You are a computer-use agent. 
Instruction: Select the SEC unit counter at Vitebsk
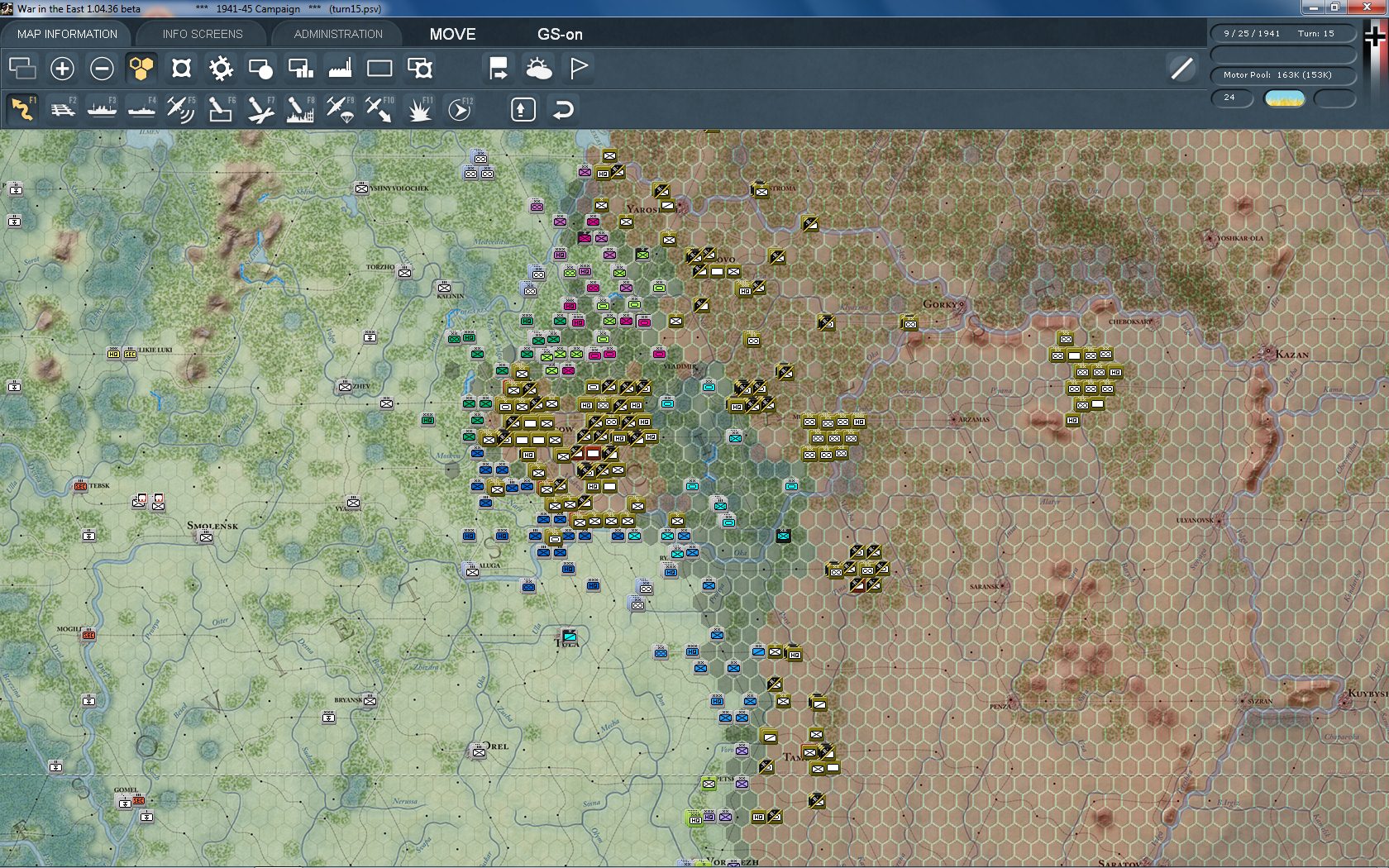(80, 486)
